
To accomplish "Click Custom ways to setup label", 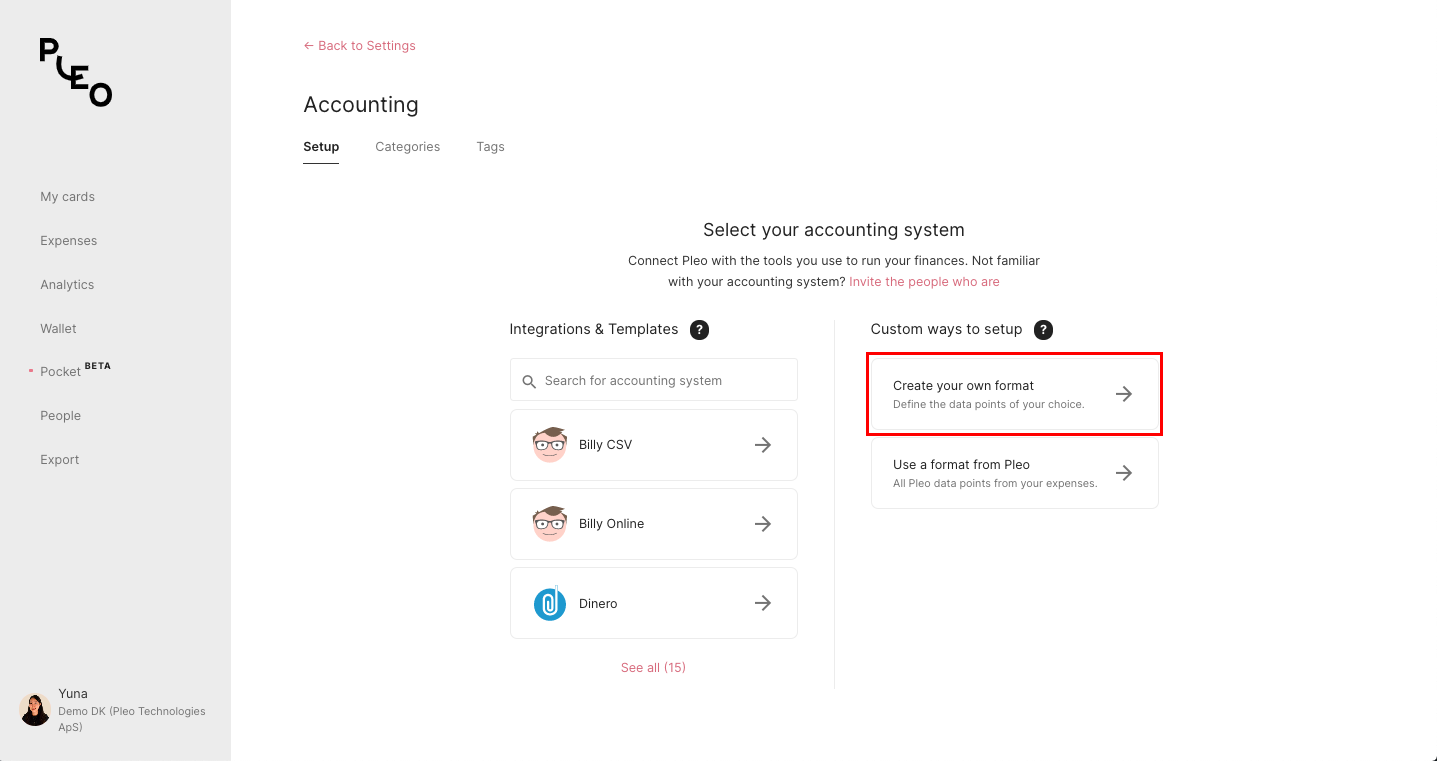I will click(x=946, y=329).
